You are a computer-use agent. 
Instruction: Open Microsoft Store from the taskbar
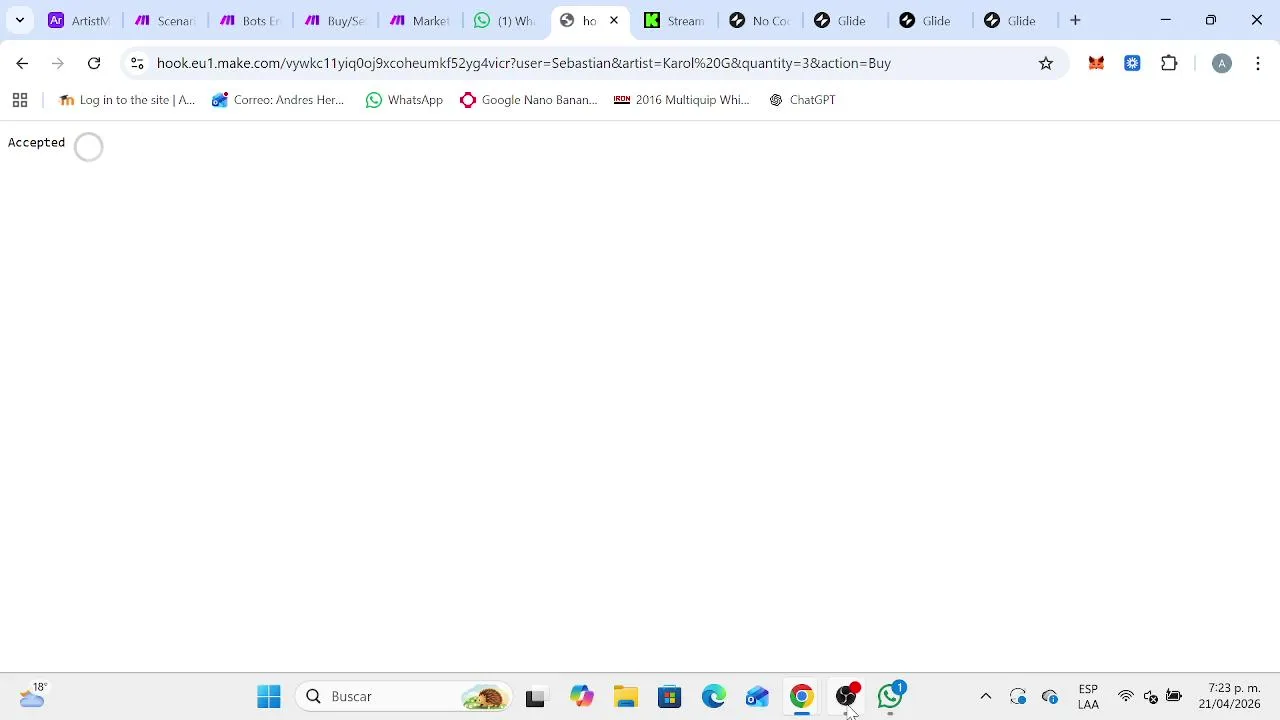(x=670, y=696)
